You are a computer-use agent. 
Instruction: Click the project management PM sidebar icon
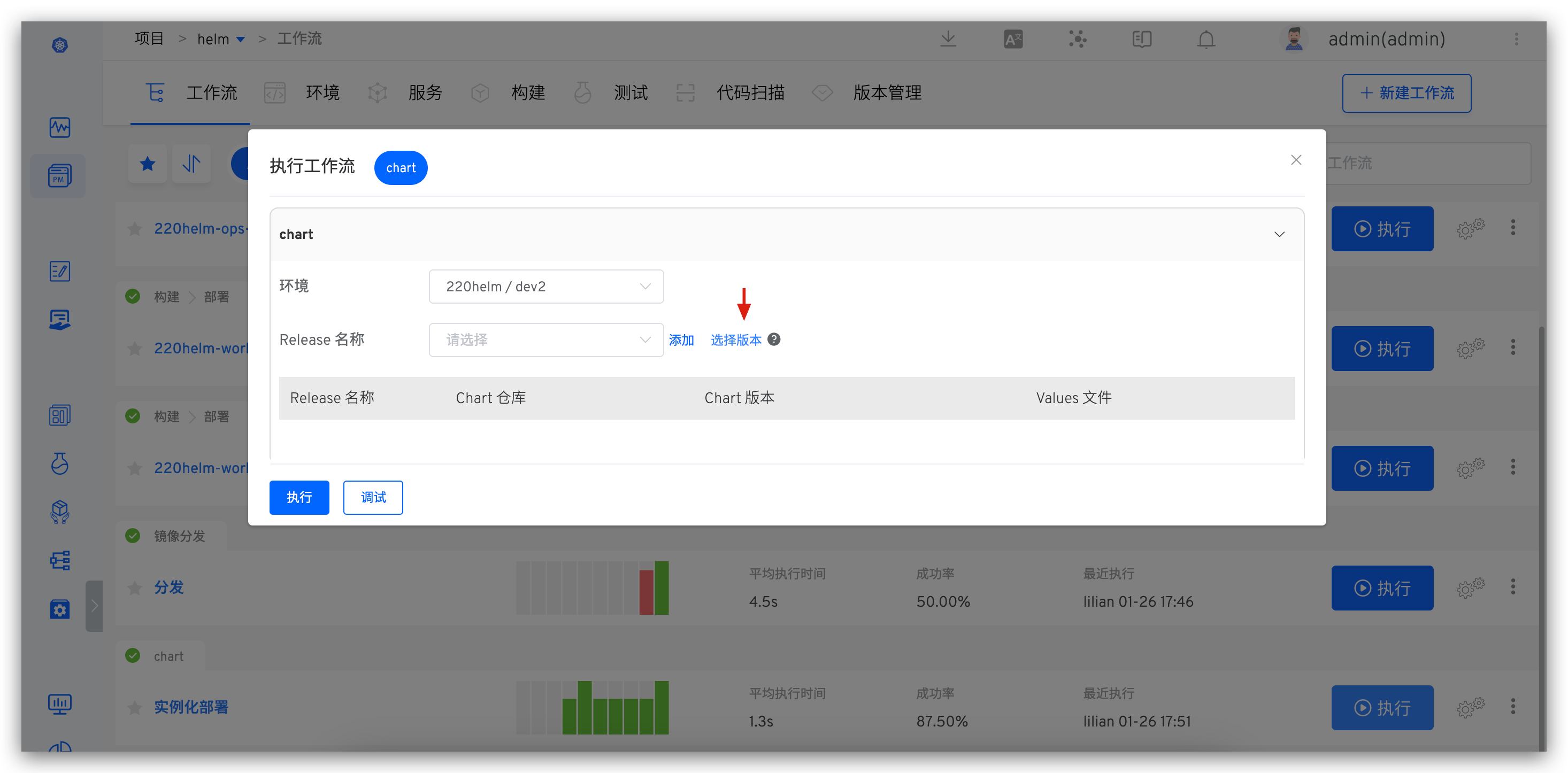pyautogui.click(x=59, y=176)
